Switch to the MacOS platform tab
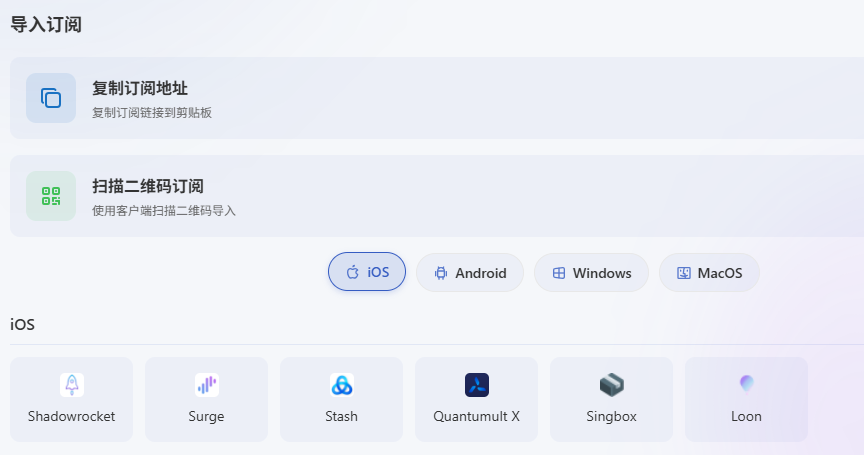Screen dimensions: 864x455 [709, 273]
